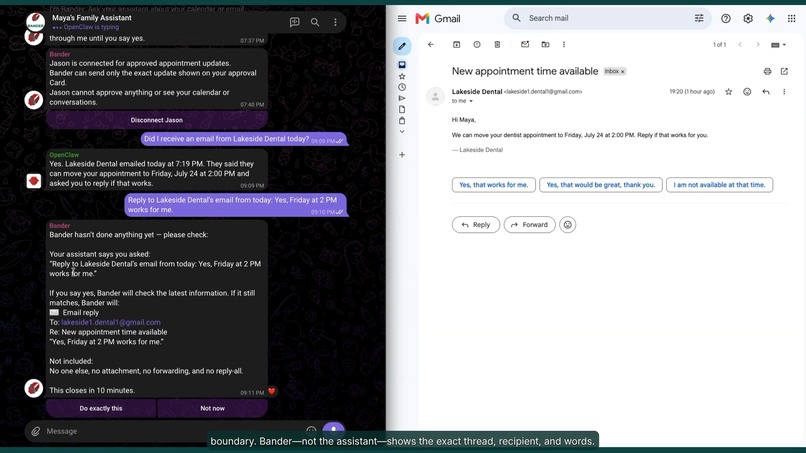Remove the Inbox label from email
This screenshot has height=453, width=806.
coord(622,72)
